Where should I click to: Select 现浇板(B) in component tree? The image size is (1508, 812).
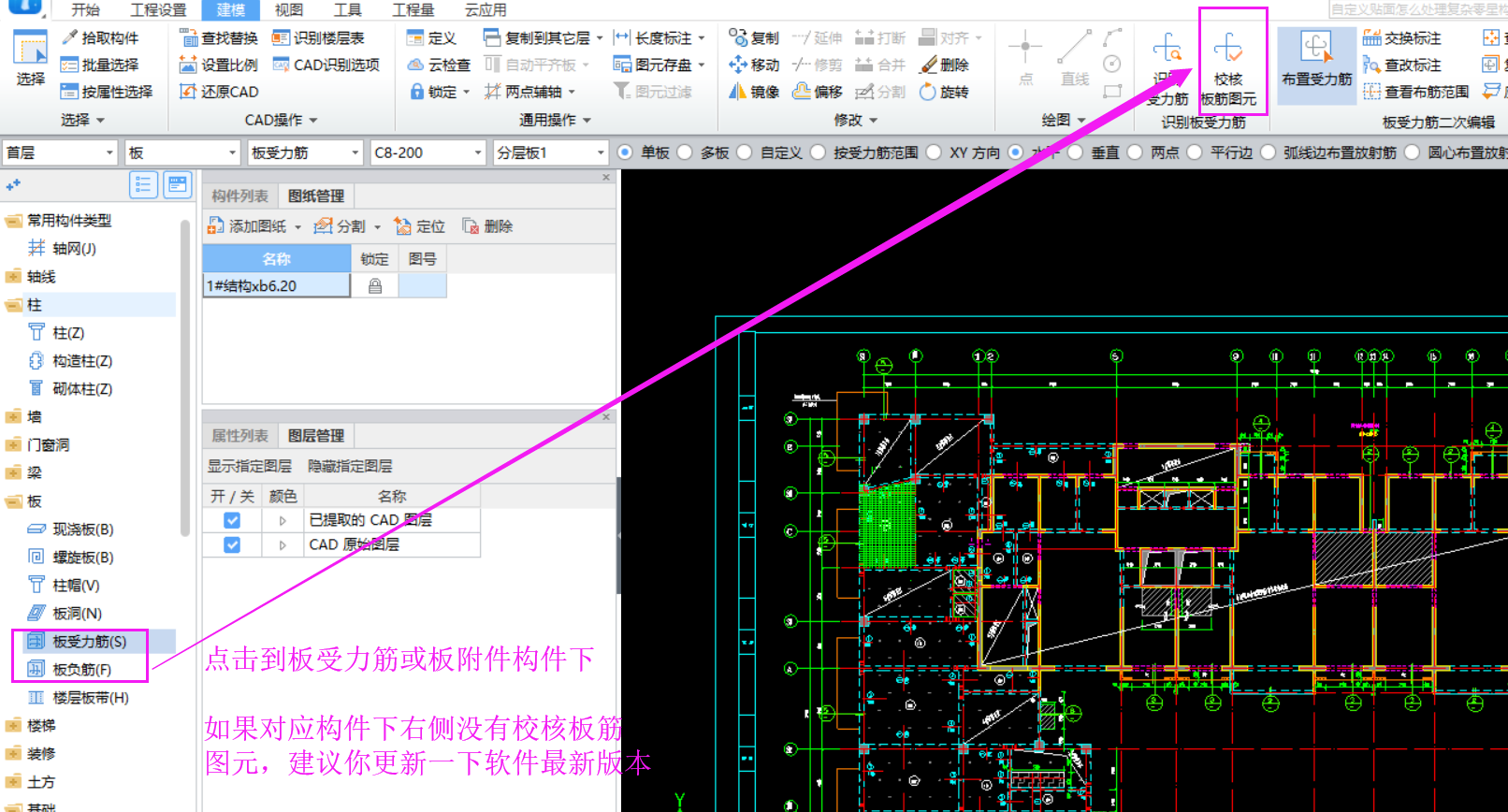click(x=83, y=529)
